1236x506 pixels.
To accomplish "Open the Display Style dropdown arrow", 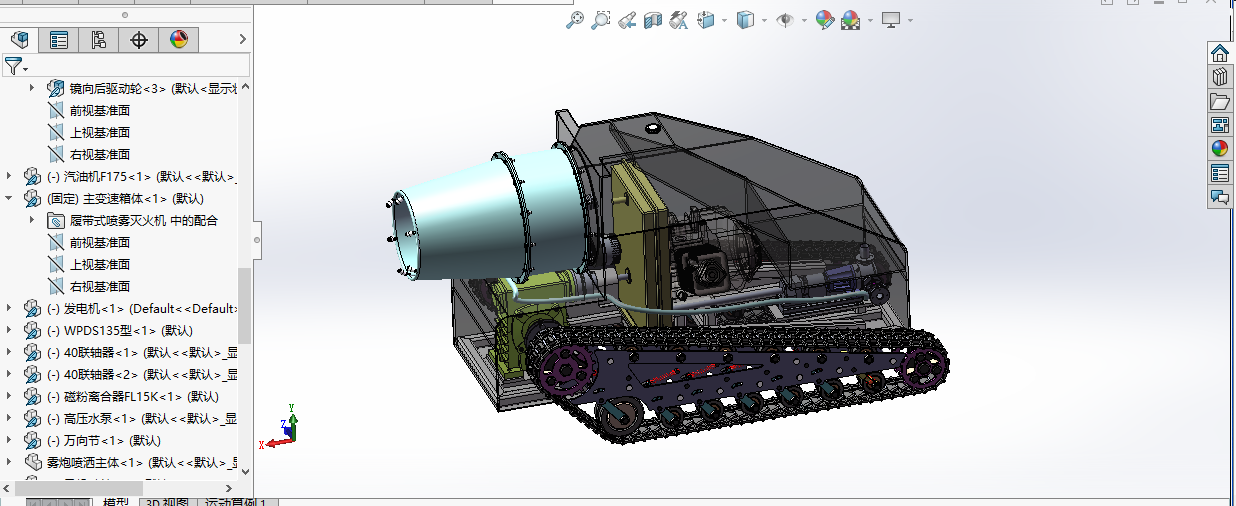I will 764,20.
